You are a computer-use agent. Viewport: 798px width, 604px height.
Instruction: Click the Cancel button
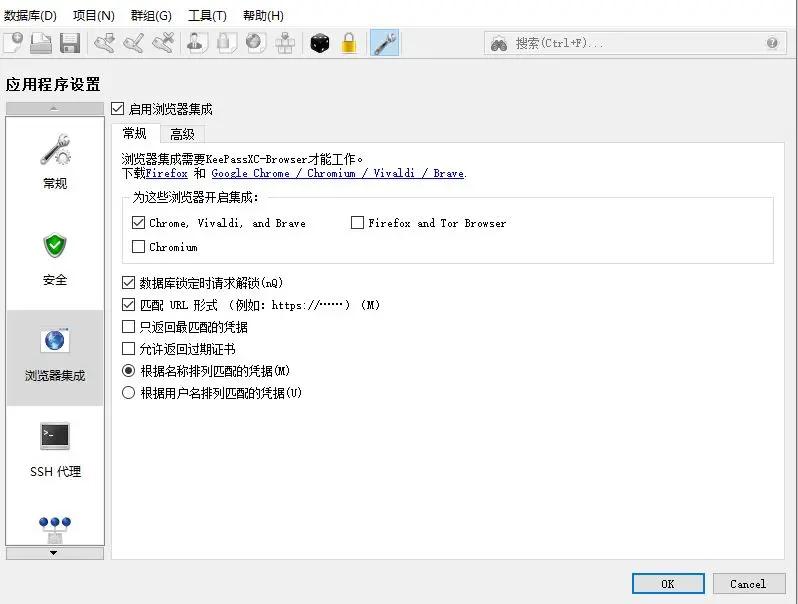click(x=748, y=584)
